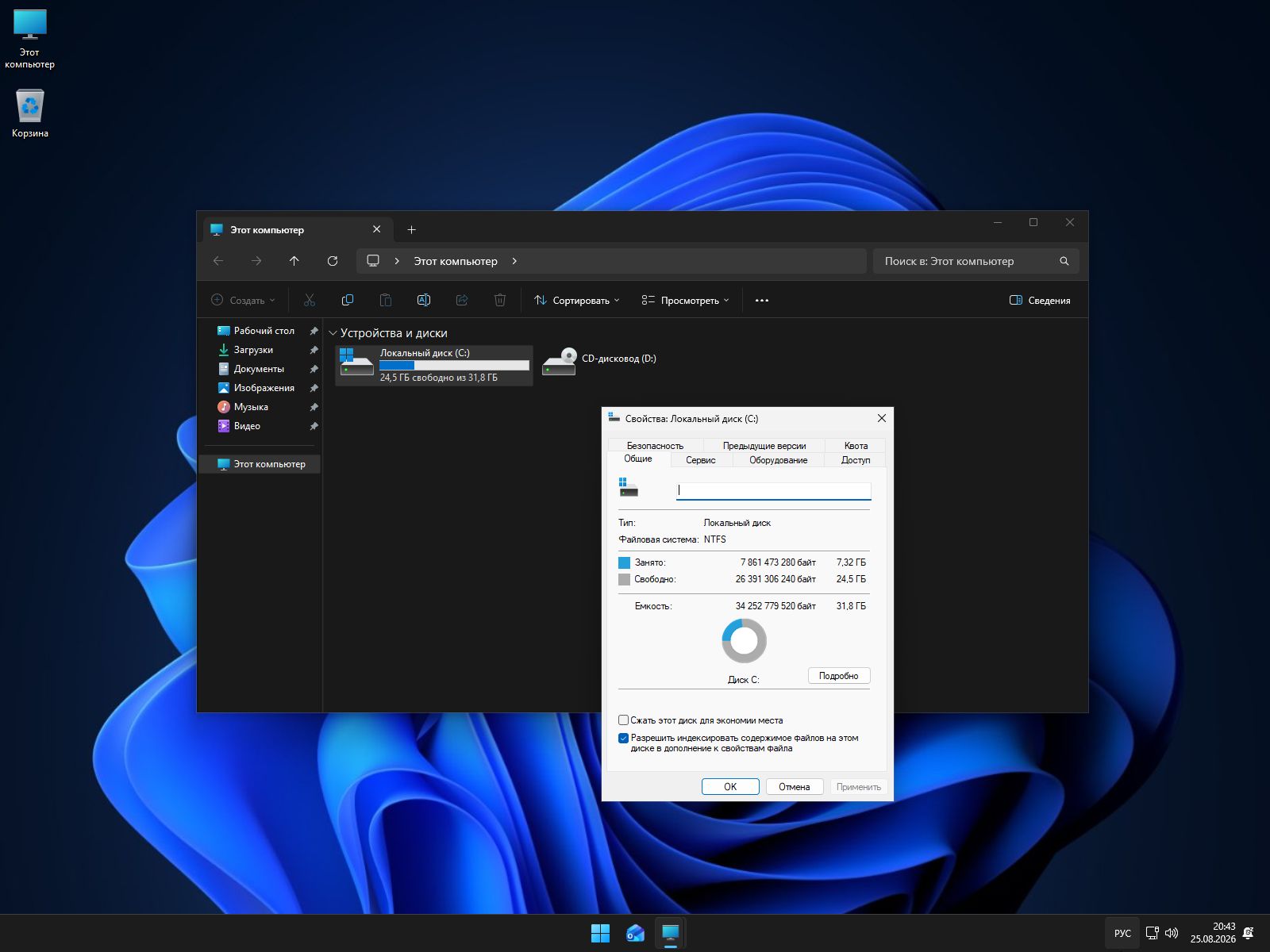1270x952 pixels.
Task: Enable disk compression checkbox
Action: (x=623, y=720)
